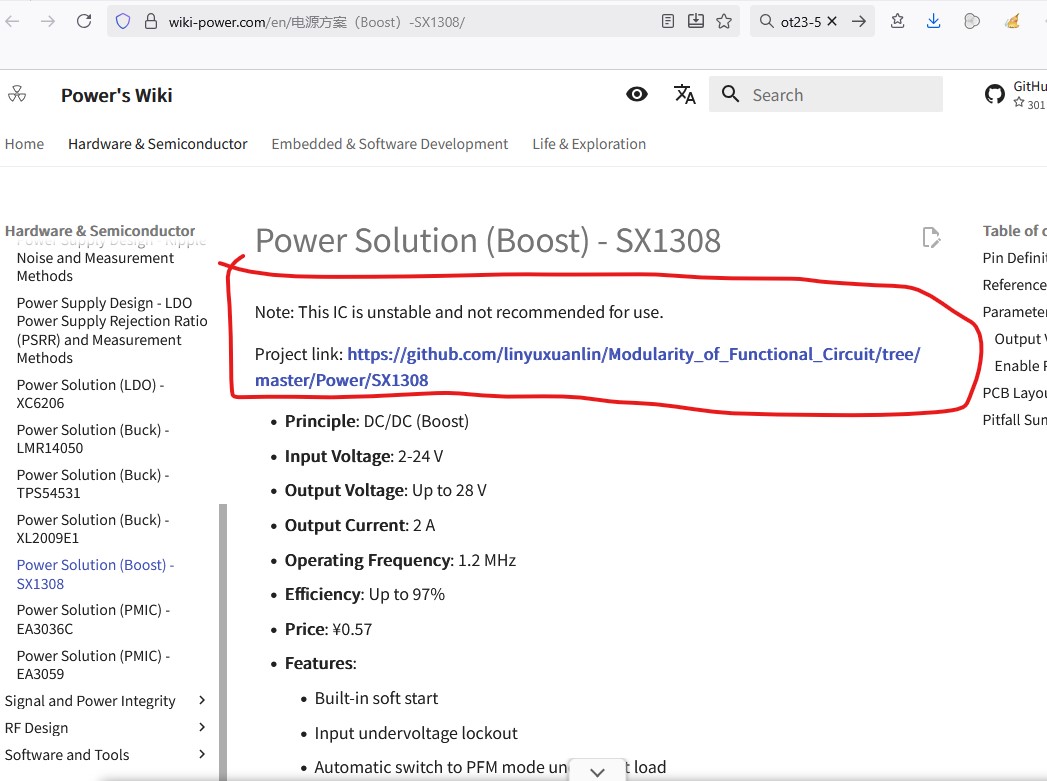Open the browser downloads panel
Screen dimensions: 1047x781
click(933, 21)
